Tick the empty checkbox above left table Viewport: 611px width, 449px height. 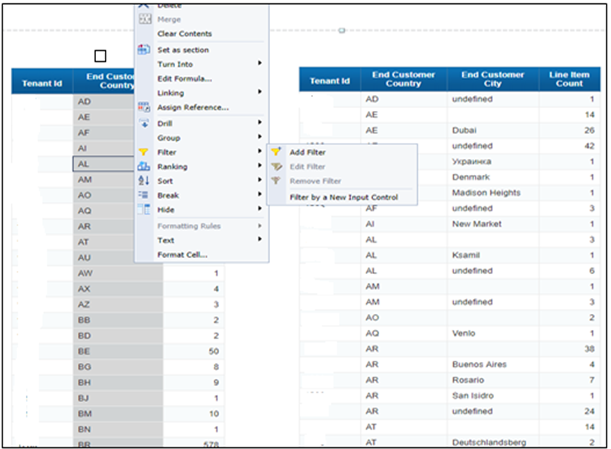(x=99, y=57)
